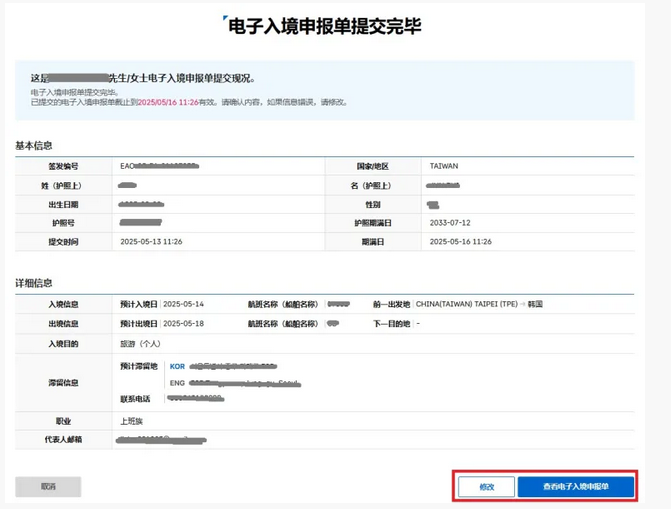Image resolution: width=671 pixels, height=509 pixels.
Task: Select the 上班族 occupation value
Action: [x=131, y=421]
